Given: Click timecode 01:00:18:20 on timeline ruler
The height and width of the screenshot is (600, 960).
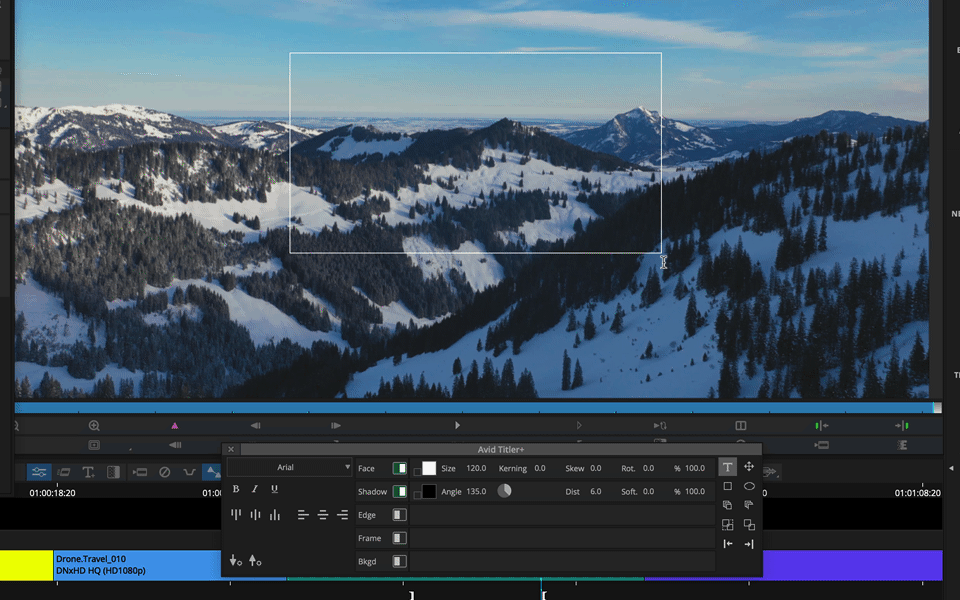Looking at the screenshot, I should point(53,493).
